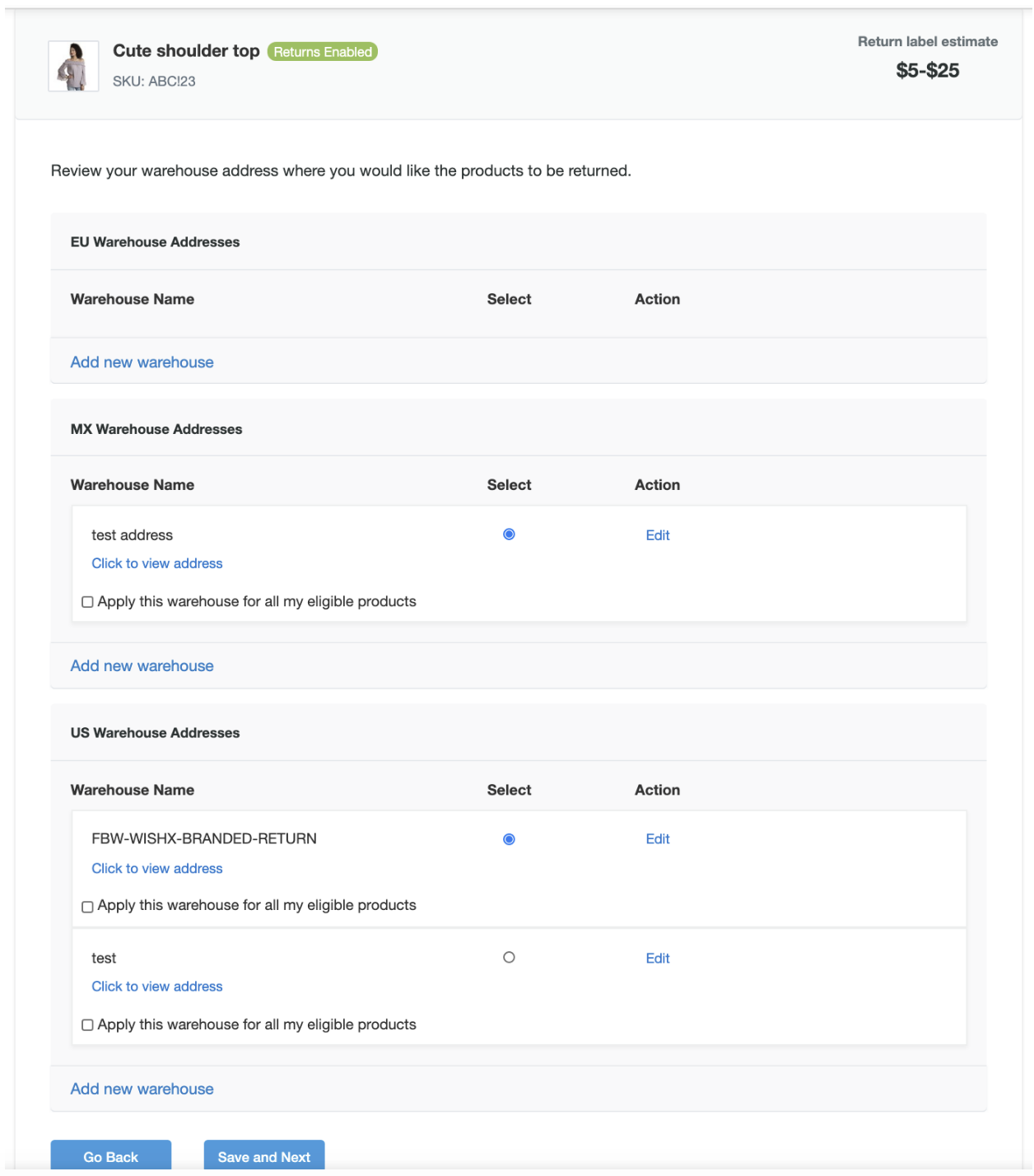This screenshot has width=1034, height=1176.
Task: Show address for US 'test' warehouse
Action: (156, 987)
